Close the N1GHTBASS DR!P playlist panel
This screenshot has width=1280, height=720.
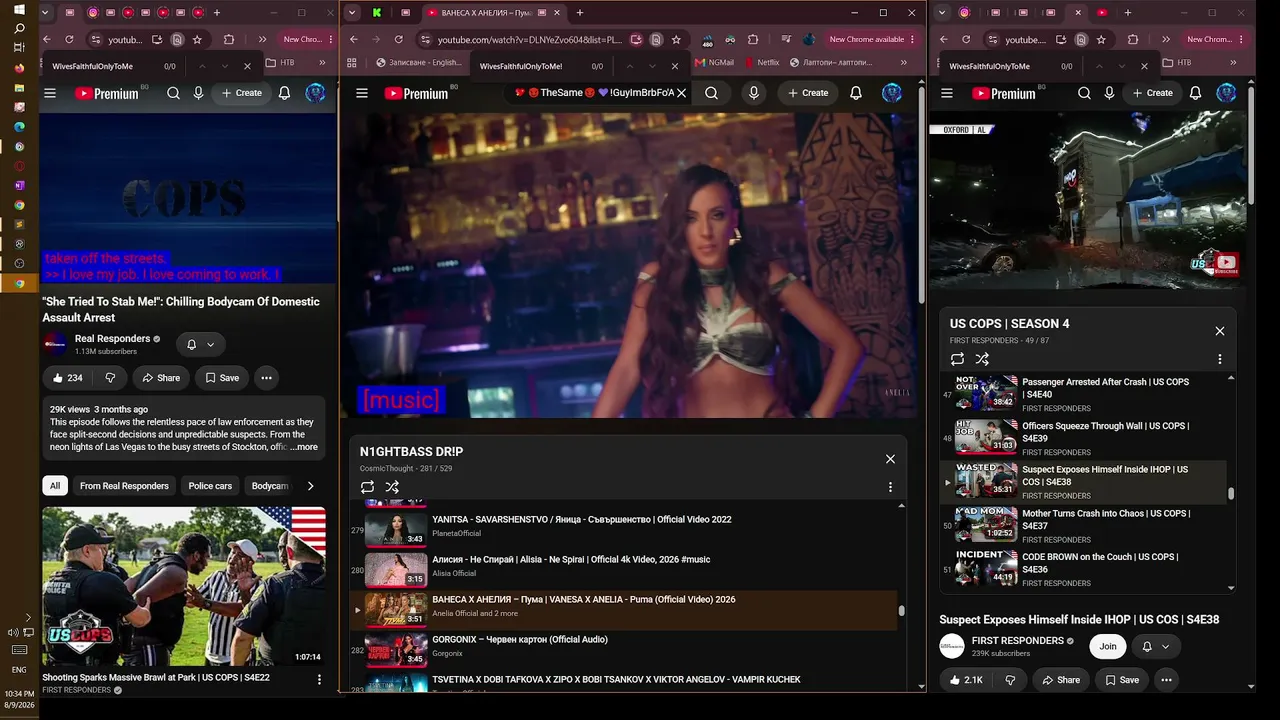(x=890, y=459)
